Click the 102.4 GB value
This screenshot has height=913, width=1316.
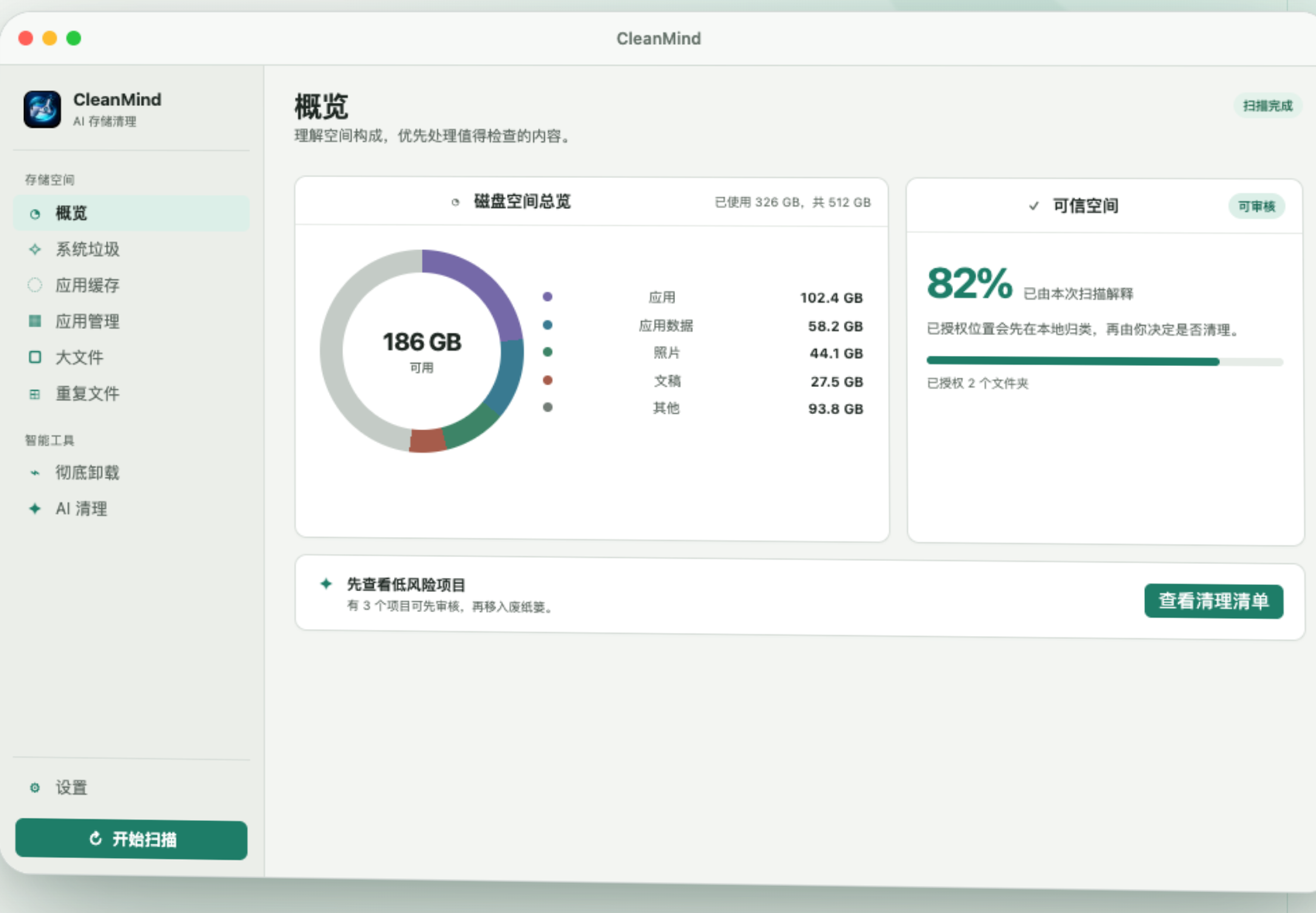coord(831,298)
